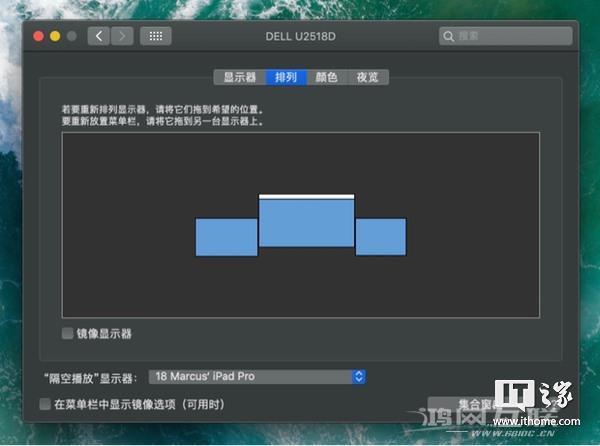Minimize window with yellow button
This screenshot has height=446, width=600.
[55, 36]
